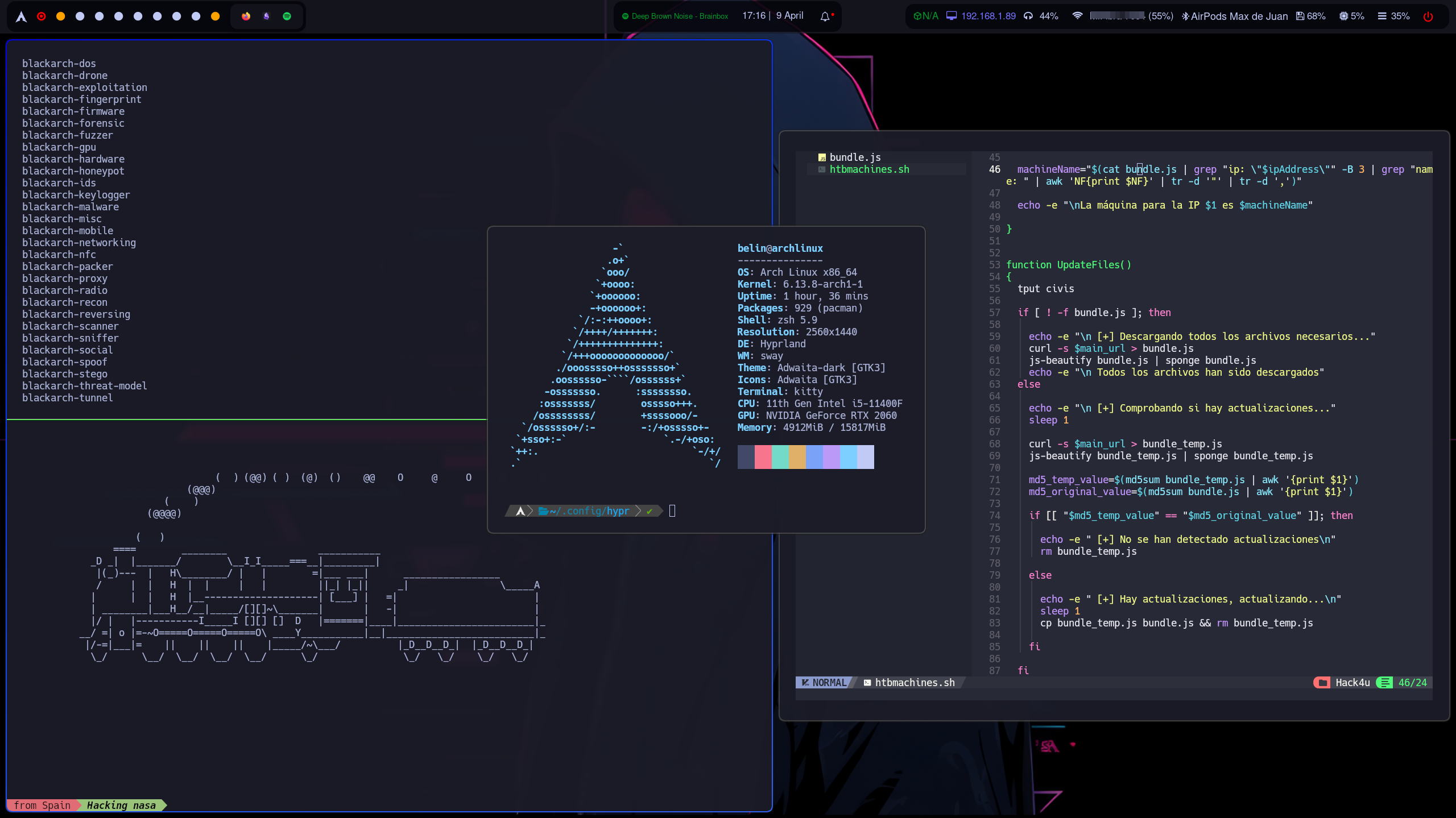This screenshot has height=818, width=1456.
Task: Click belin@archlinux in neofetch output
Action: pyautogui.click(x=780, y=248)
